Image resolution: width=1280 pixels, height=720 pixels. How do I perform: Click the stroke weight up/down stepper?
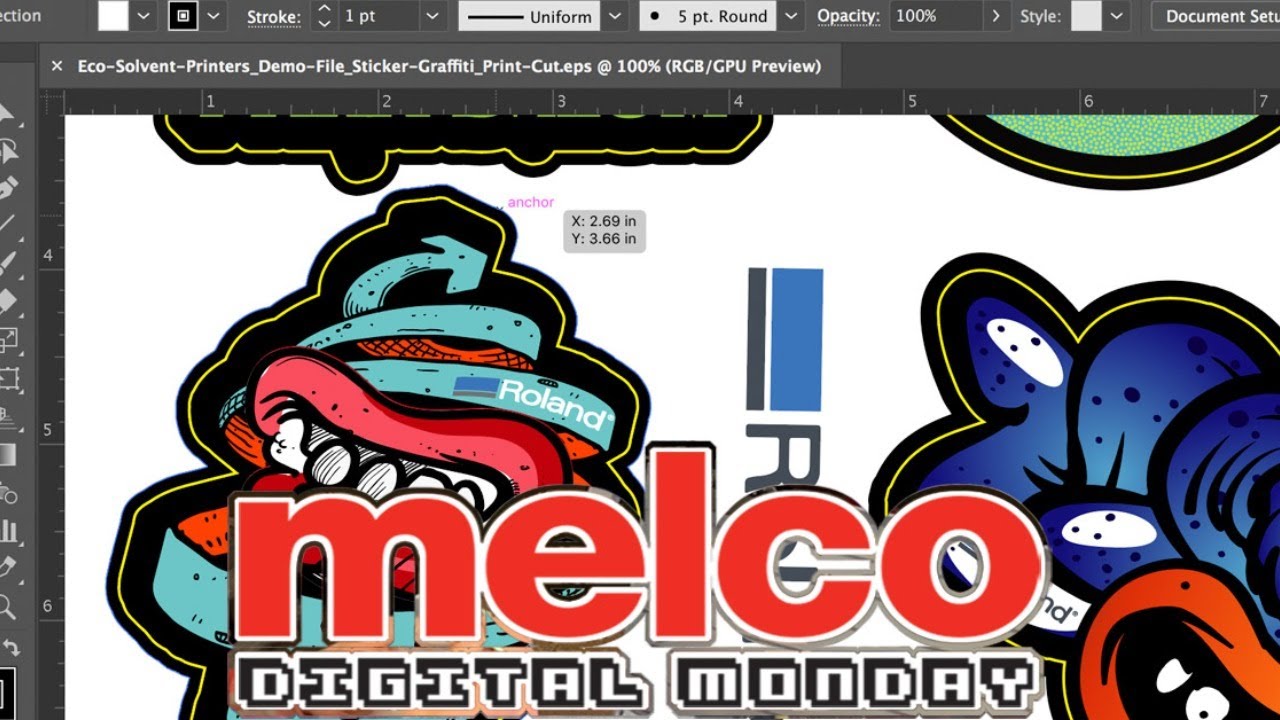[324, 16]
